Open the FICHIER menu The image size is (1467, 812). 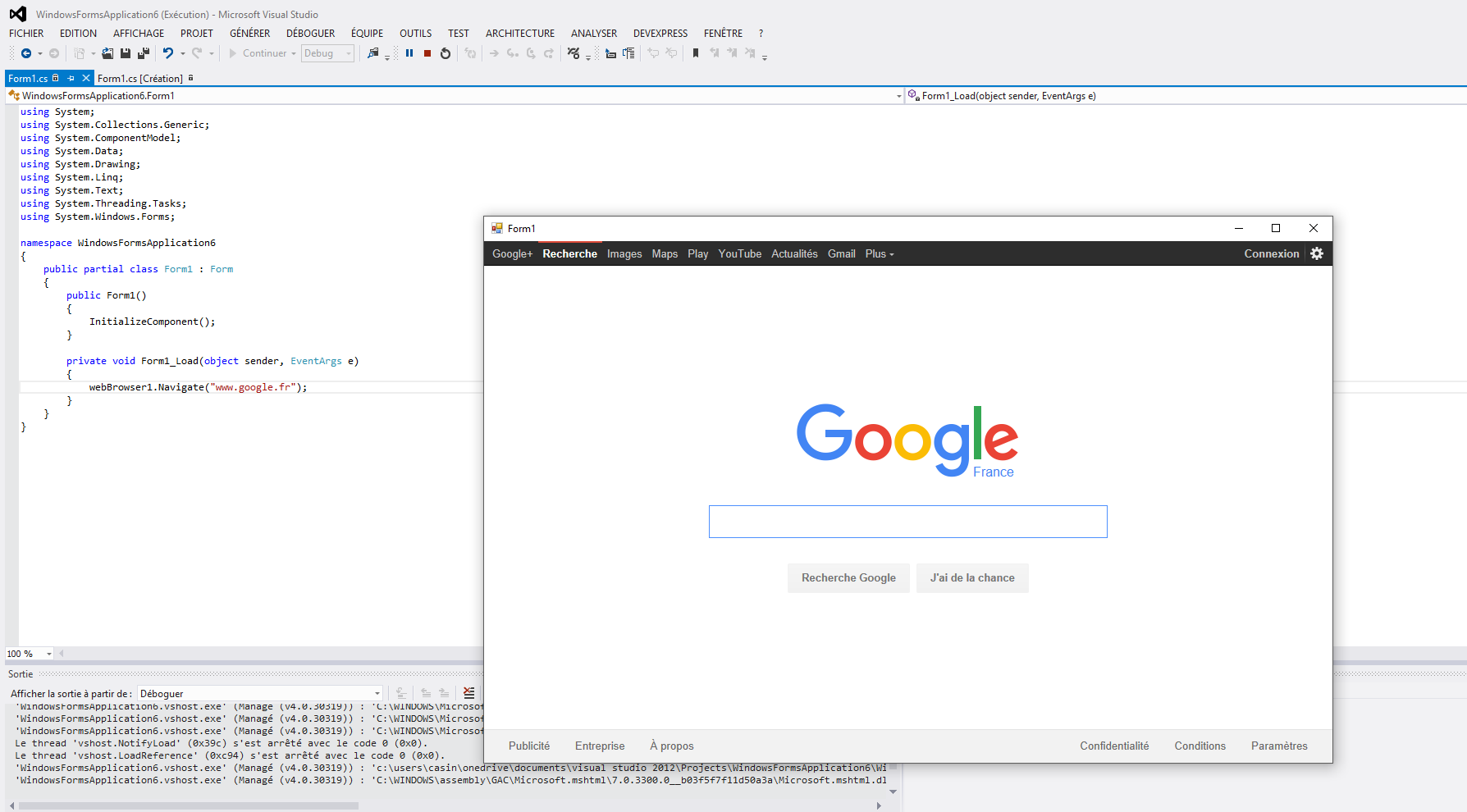click(x=26, y=34)
